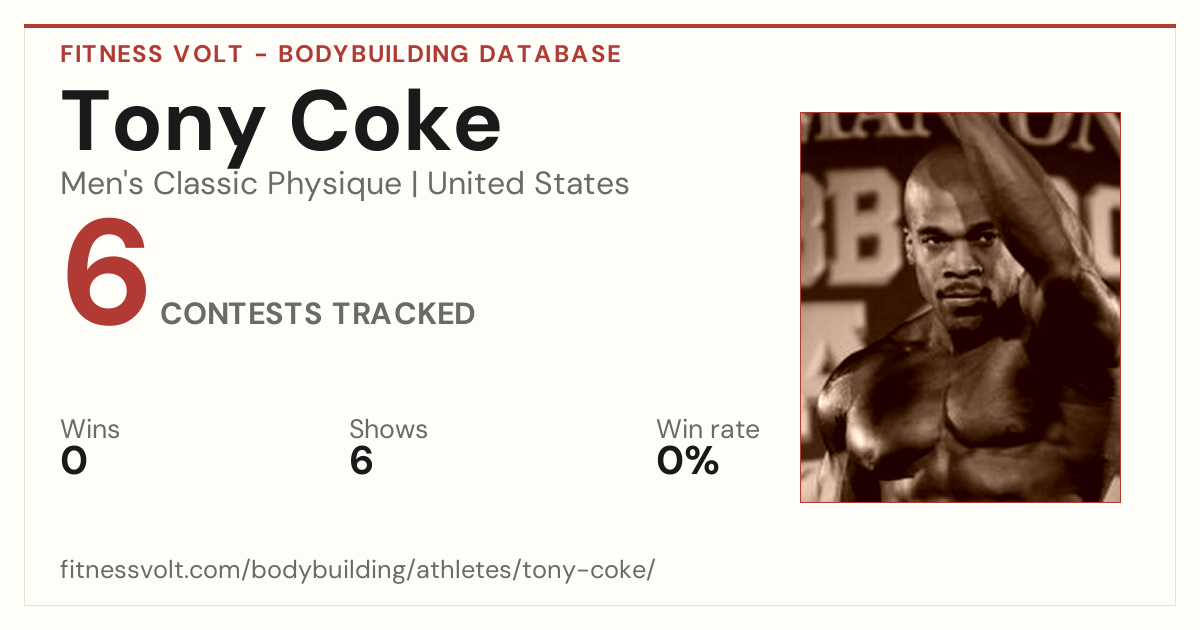
Task: Click the Shows value 6
Action: (361, 461)
